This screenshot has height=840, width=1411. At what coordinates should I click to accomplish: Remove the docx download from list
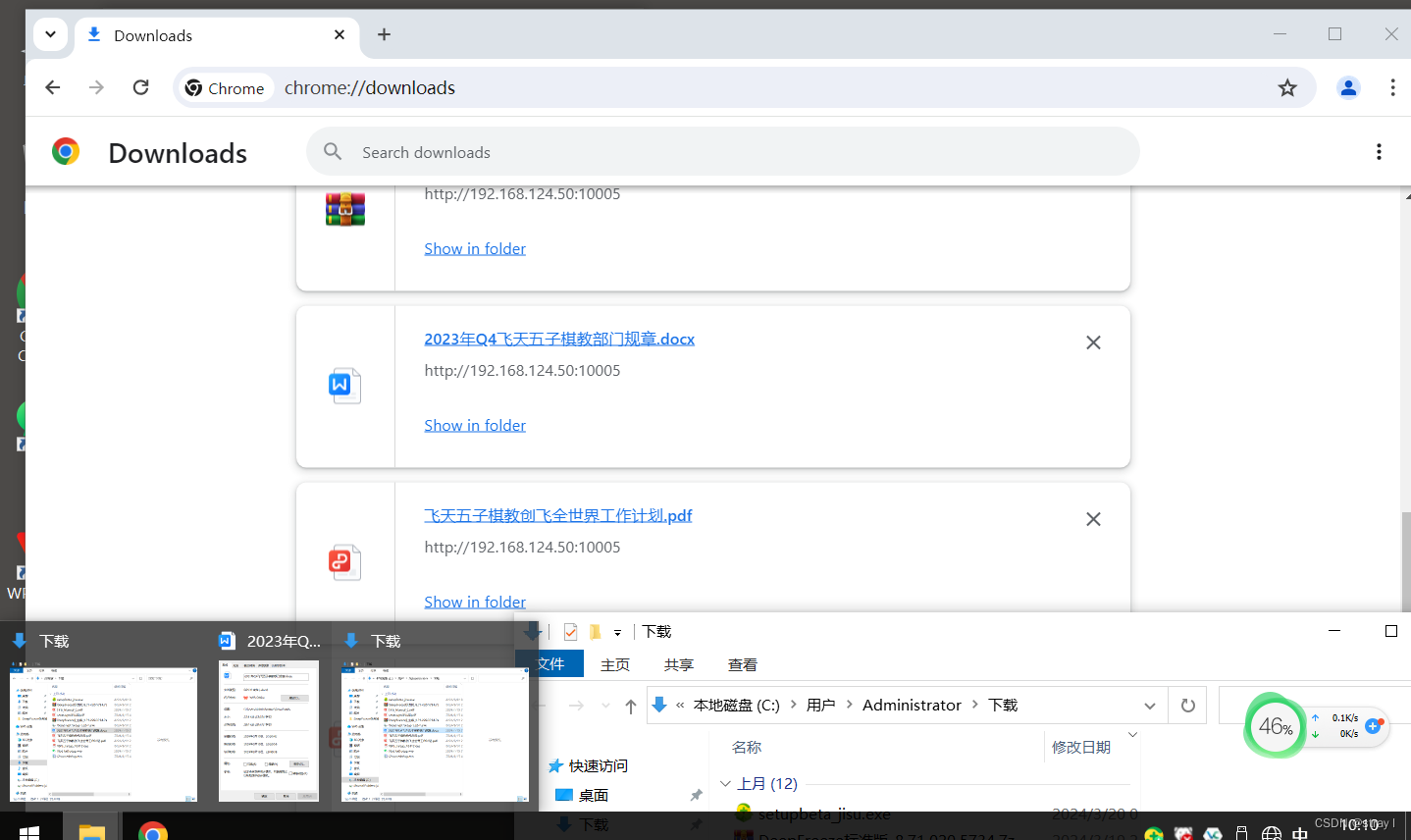click(1093, 342)
